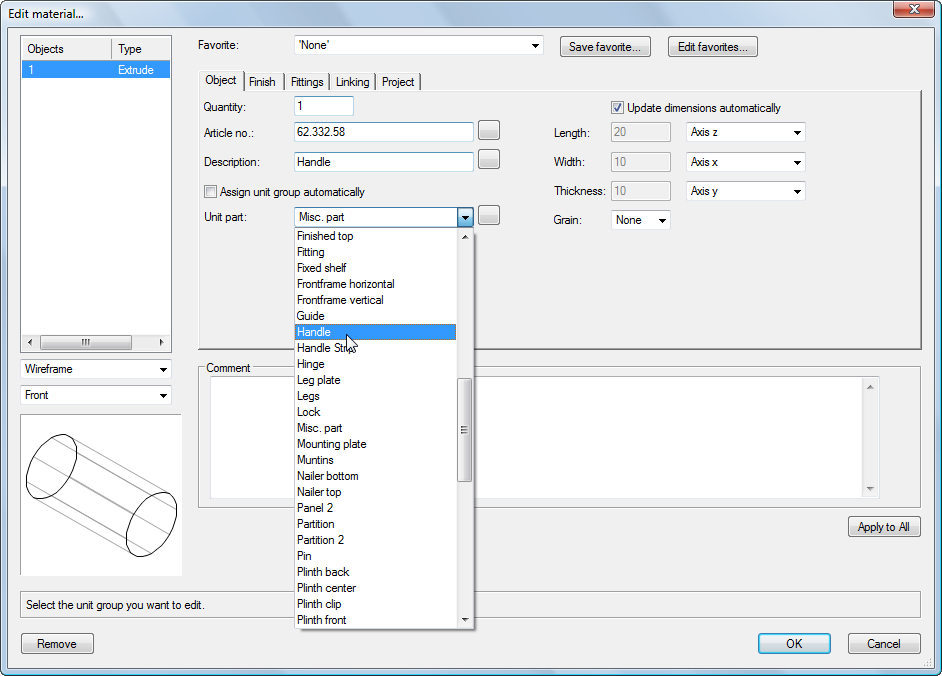The height and width of the screenshot is (676, 942).
Task: Click the Type column header
Action: (x=141, y=49)
